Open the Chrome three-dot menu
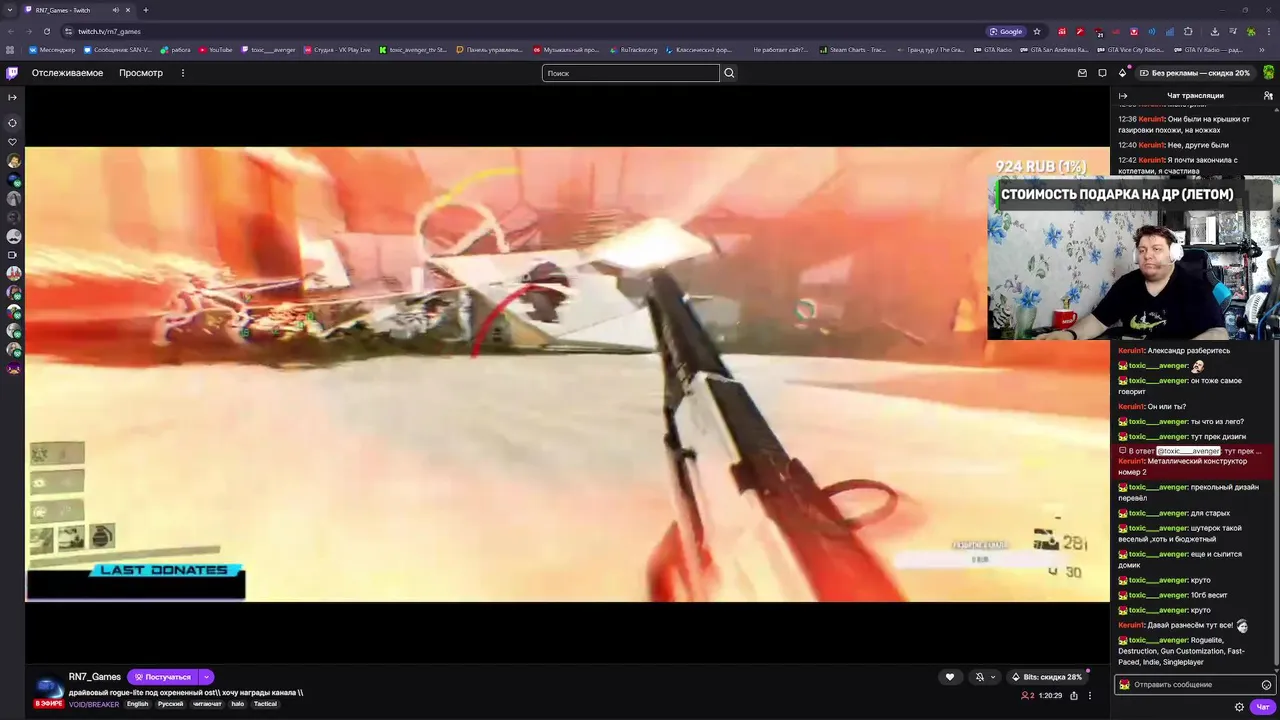The image size is (1280, 720). pos(1267,31)
